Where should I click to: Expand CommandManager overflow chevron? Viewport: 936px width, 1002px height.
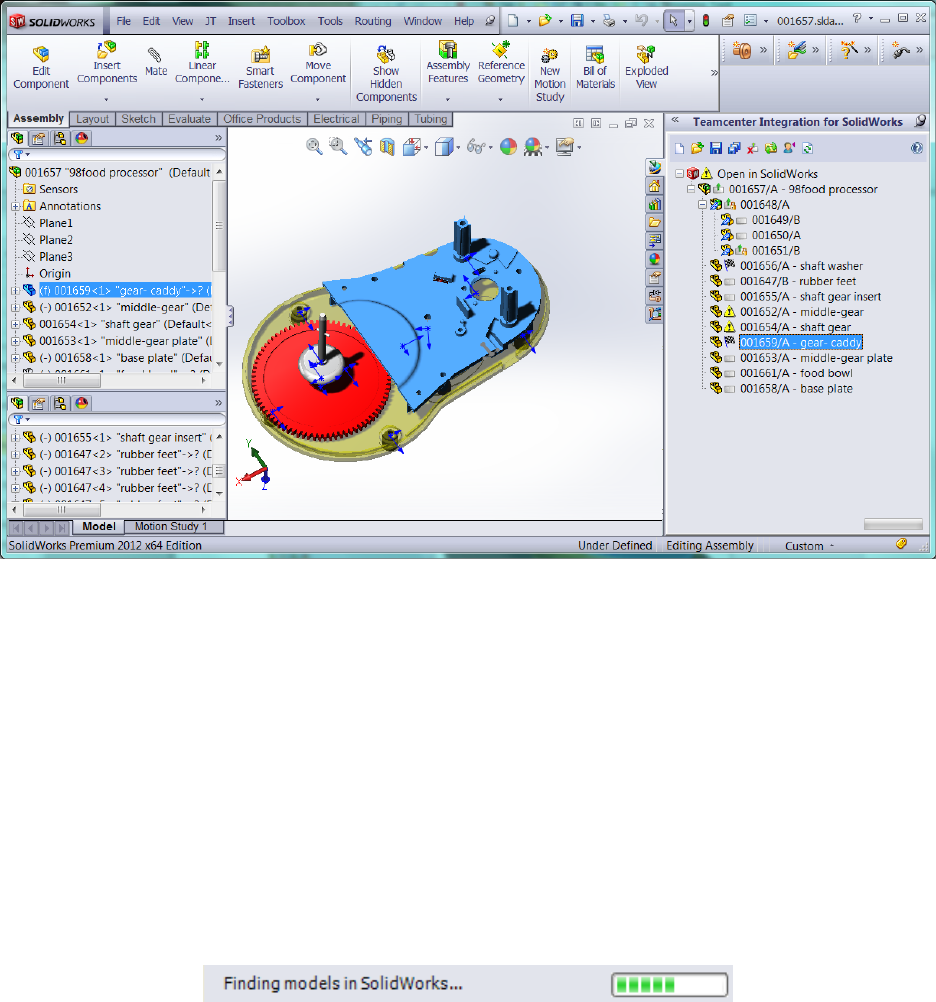point(714,73)
